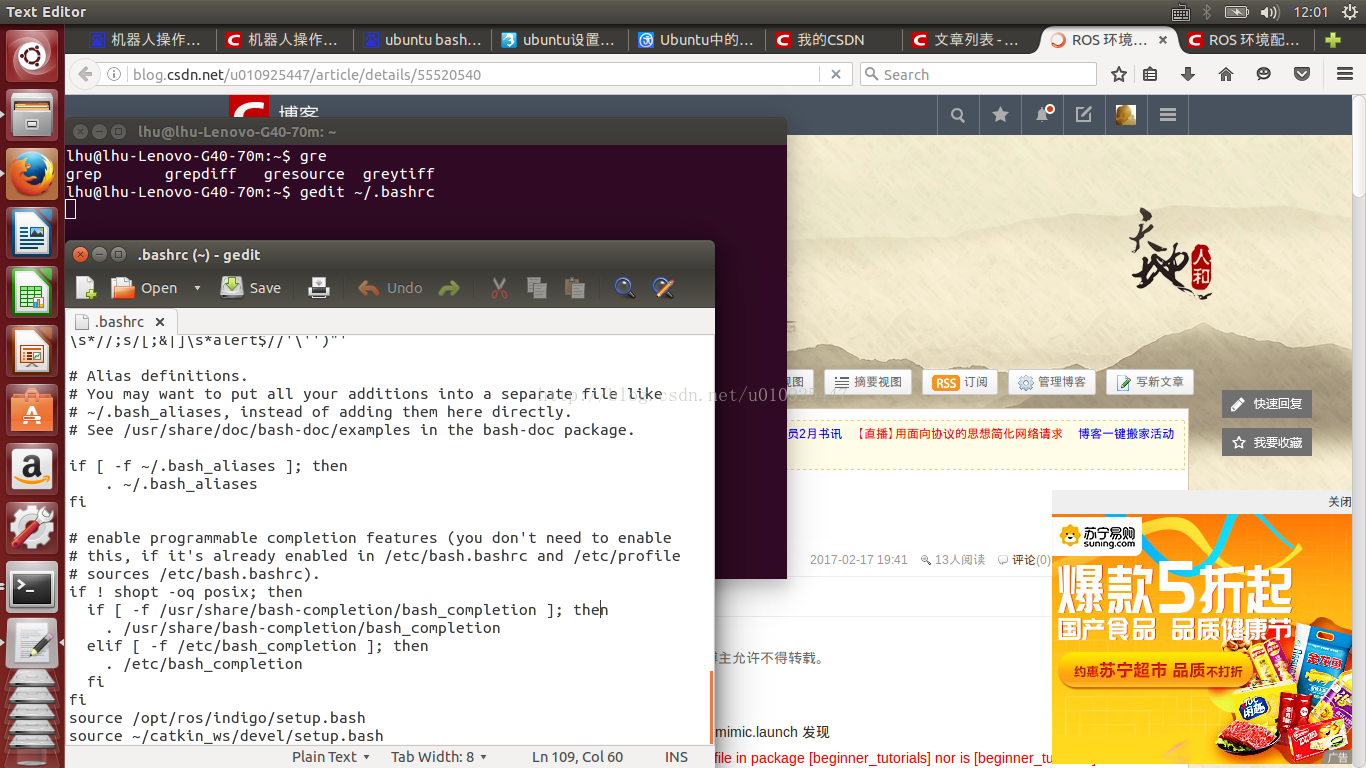
Task: Undo the last edit in gedit
Action: click(x=391, y=288)
